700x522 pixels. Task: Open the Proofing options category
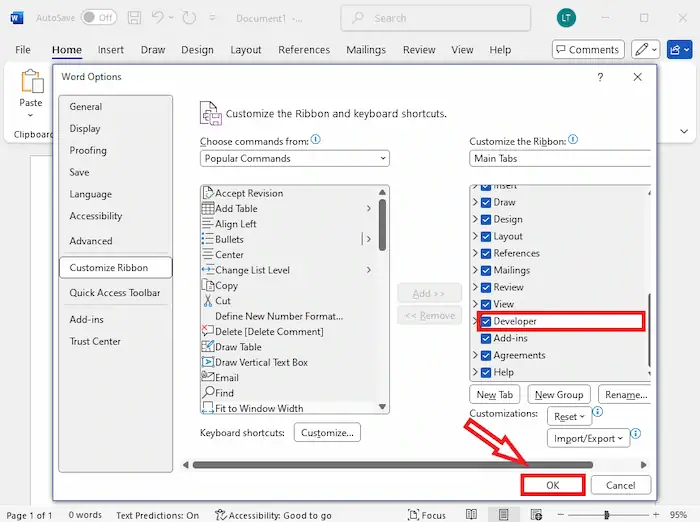click(88, 151)
